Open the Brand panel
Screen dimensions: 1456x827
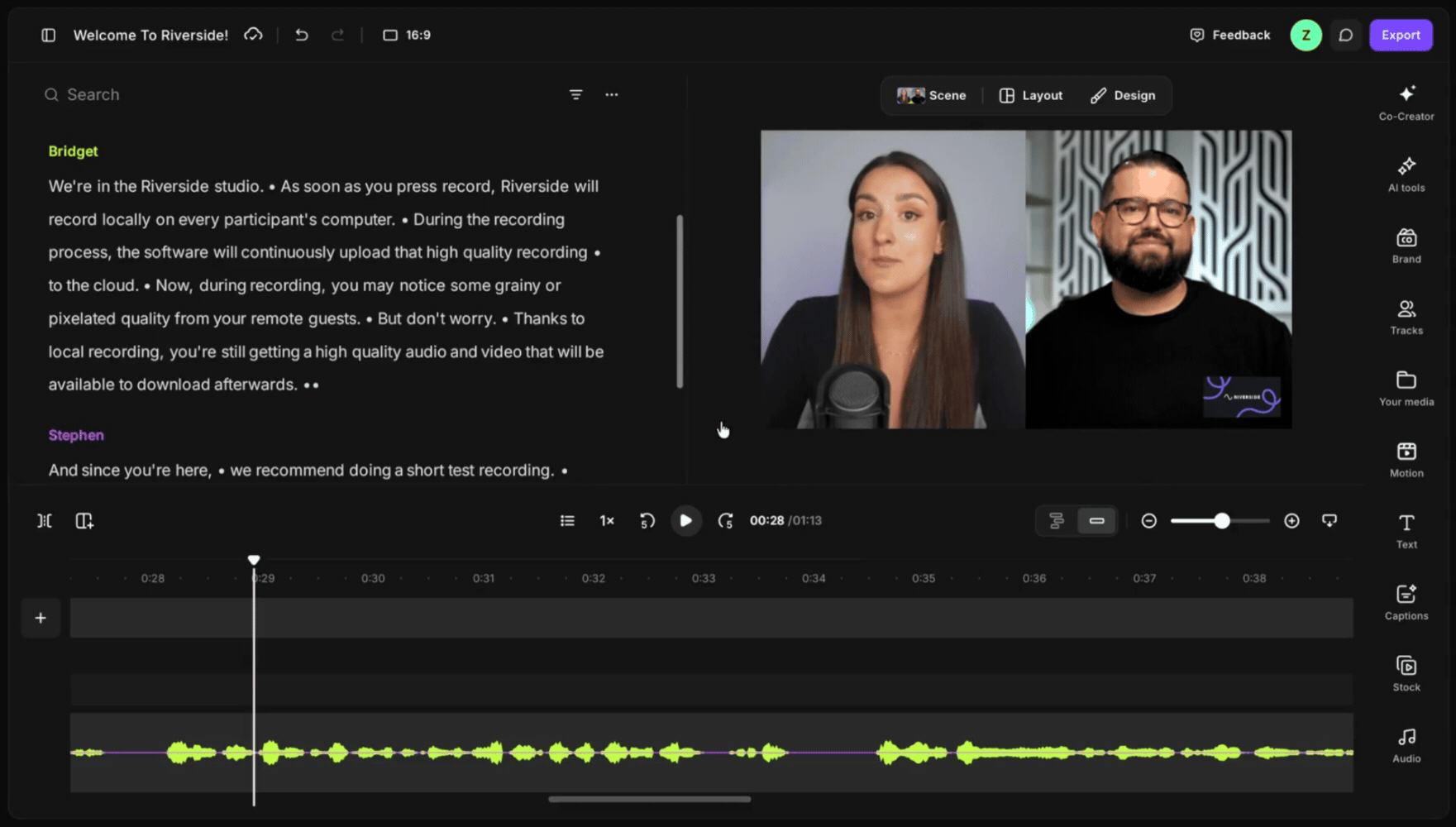tap(1406, 246)
